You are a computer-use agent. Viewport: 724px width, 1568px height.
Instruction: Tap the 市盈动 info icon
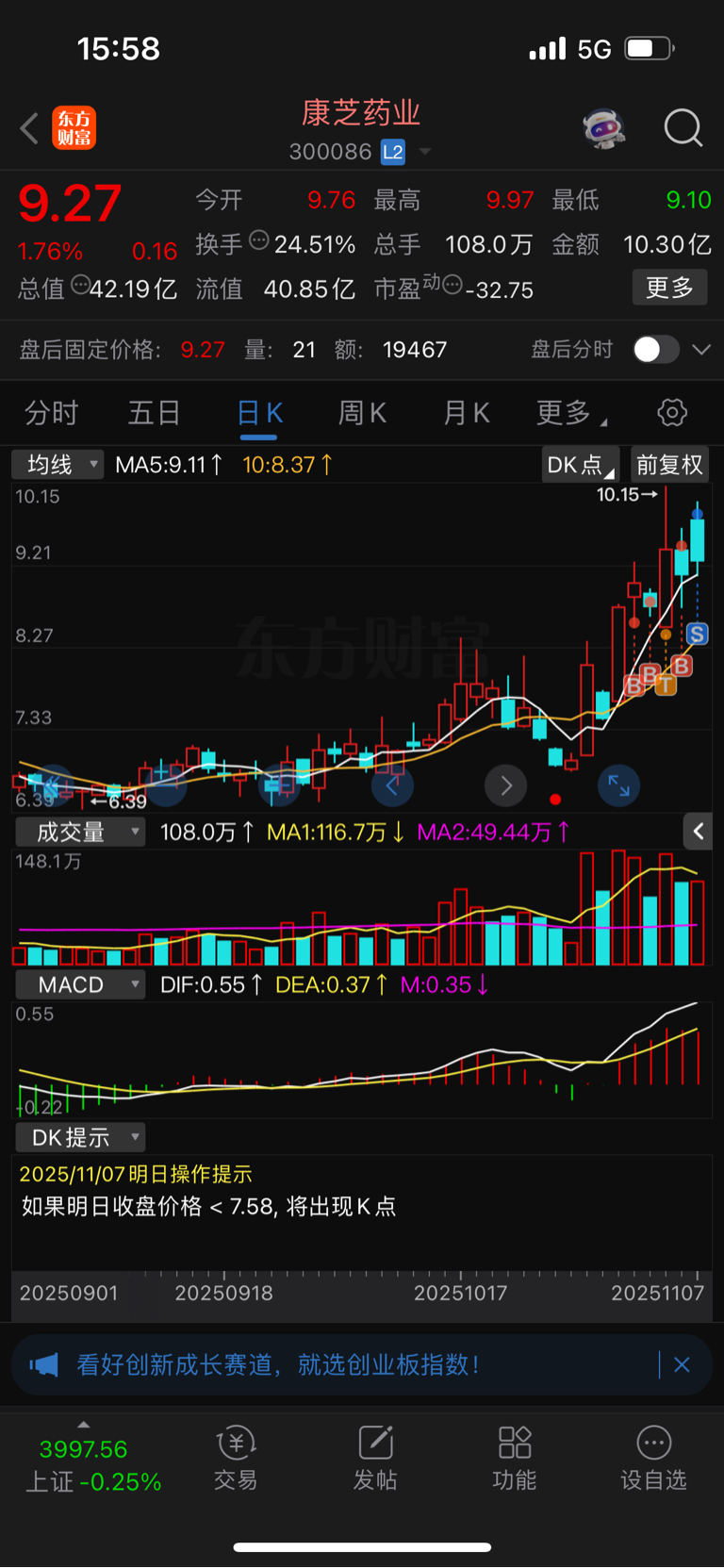tap(452, 285)
